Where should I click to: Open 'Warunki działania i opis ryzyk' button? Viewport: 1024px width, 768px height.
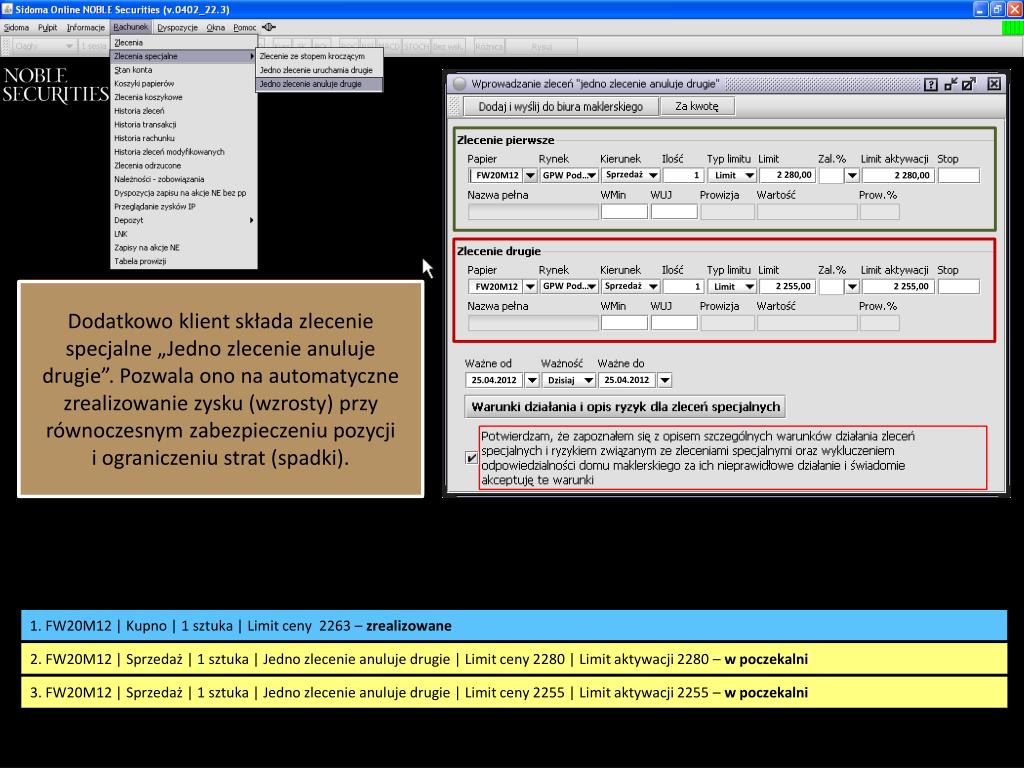[x=625, y=407]
